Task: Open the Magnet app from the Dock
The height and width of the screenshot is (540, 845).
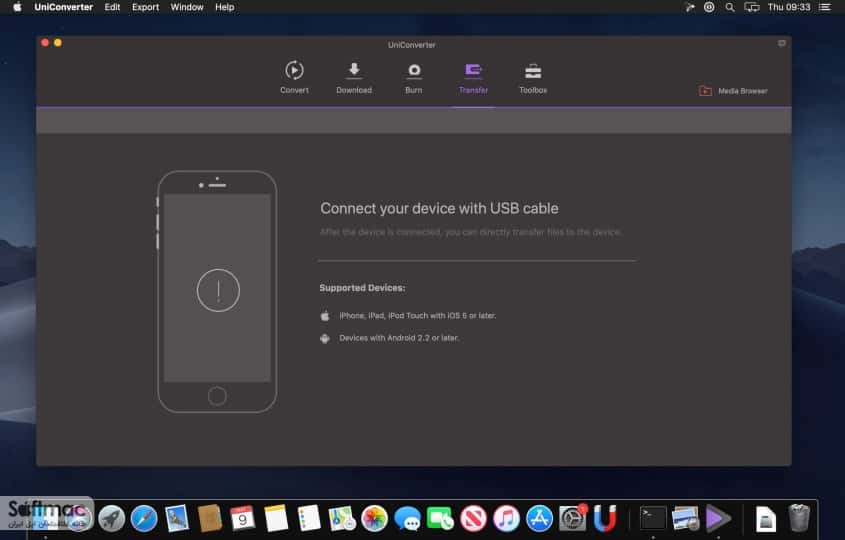Action: (x=605, y=518)
